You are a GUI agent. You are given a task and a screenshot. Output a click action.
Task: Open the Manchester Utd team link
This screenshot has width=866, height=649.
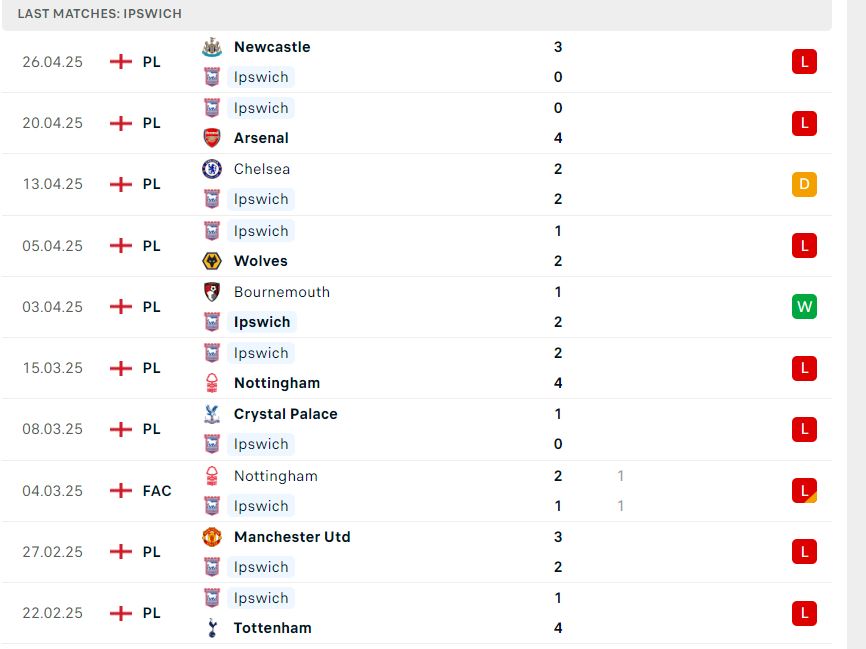coord(292,537)
